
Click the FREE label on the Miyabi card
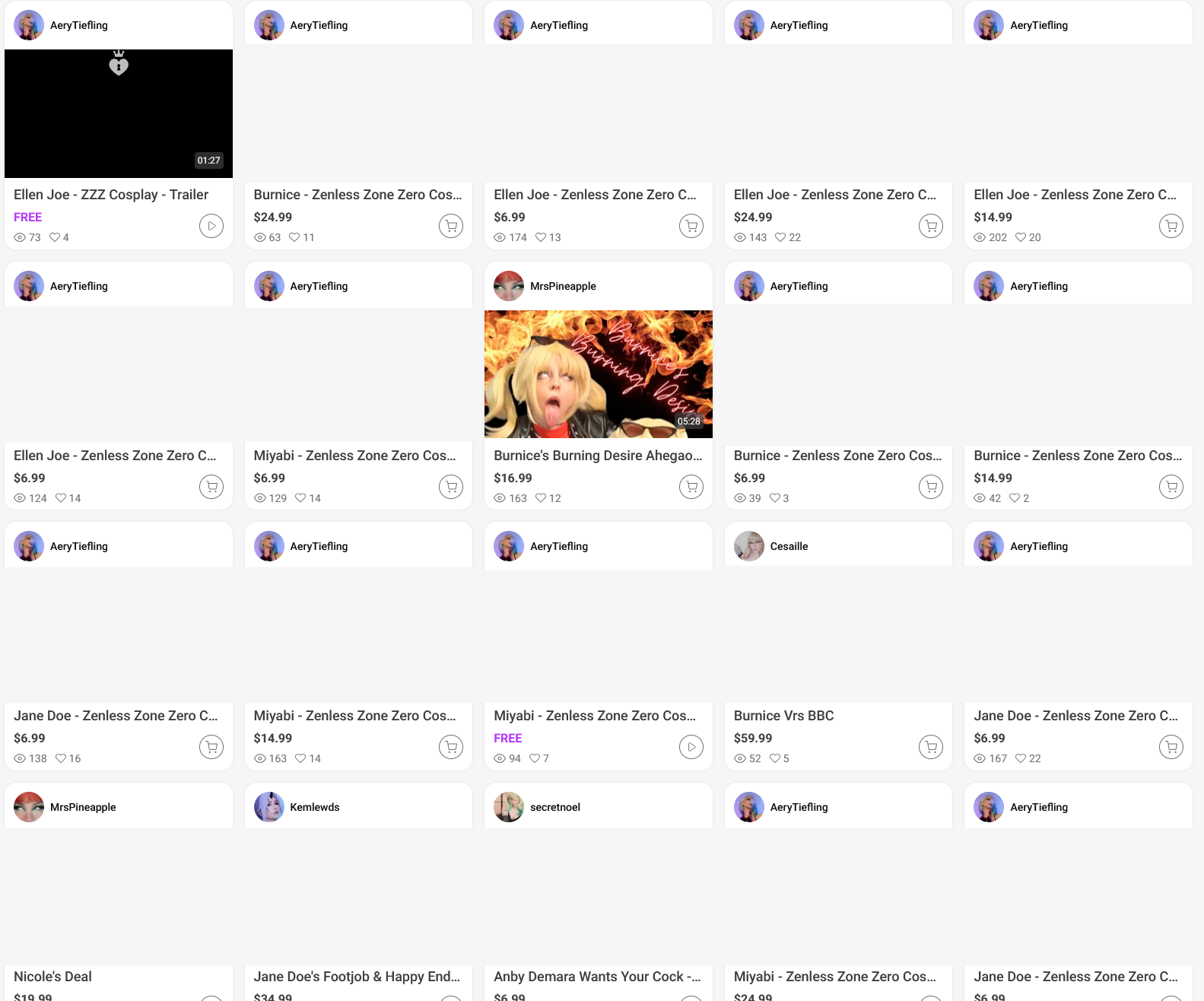tap(507, 738)
